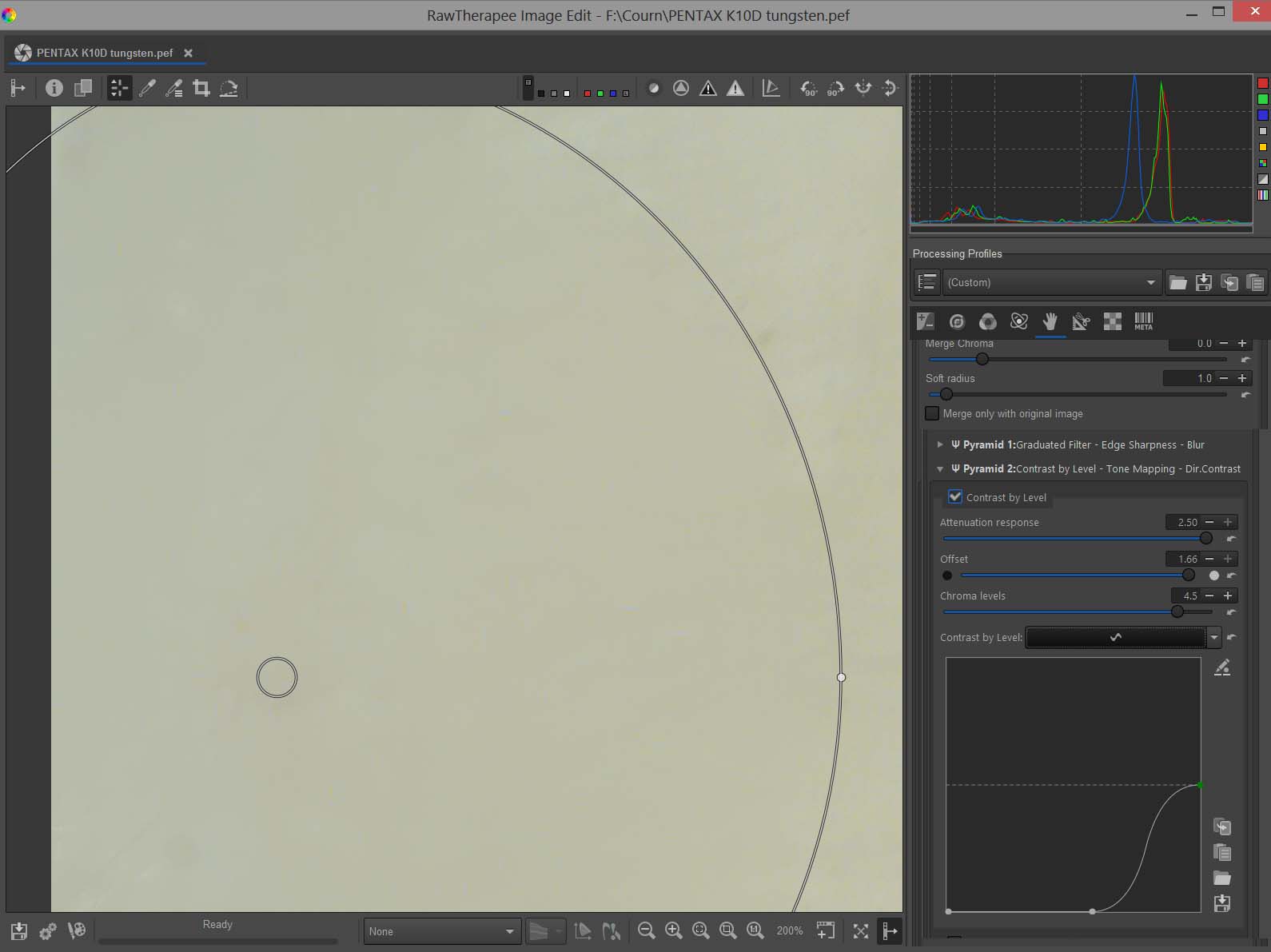The height and width of the screenshot is (952, 1271).
Task: Select the Crop tool in toolbar
Action: pyautogui.click(x=201, y=89)
